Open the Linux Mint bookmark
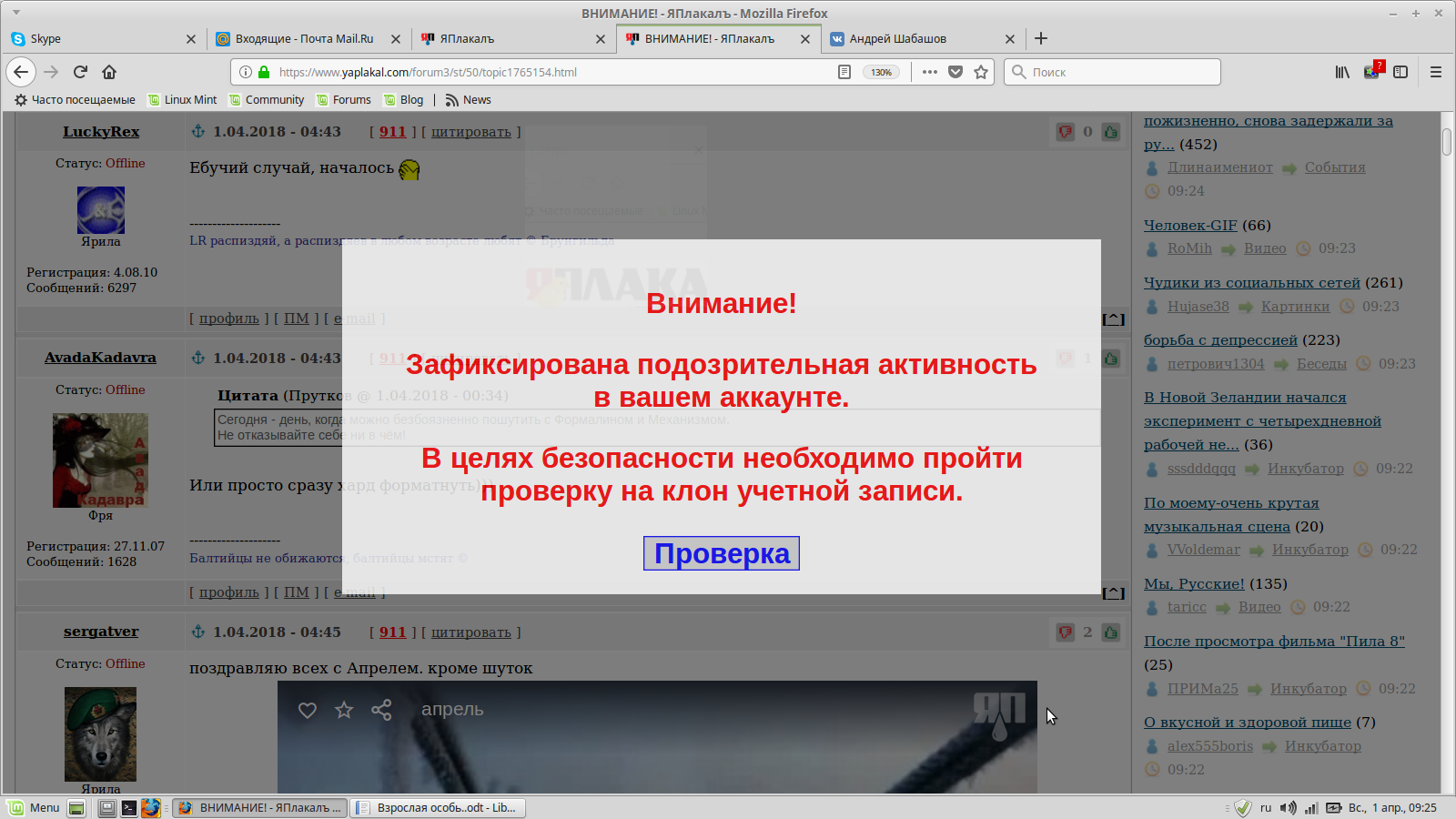 tap(183, 100)
